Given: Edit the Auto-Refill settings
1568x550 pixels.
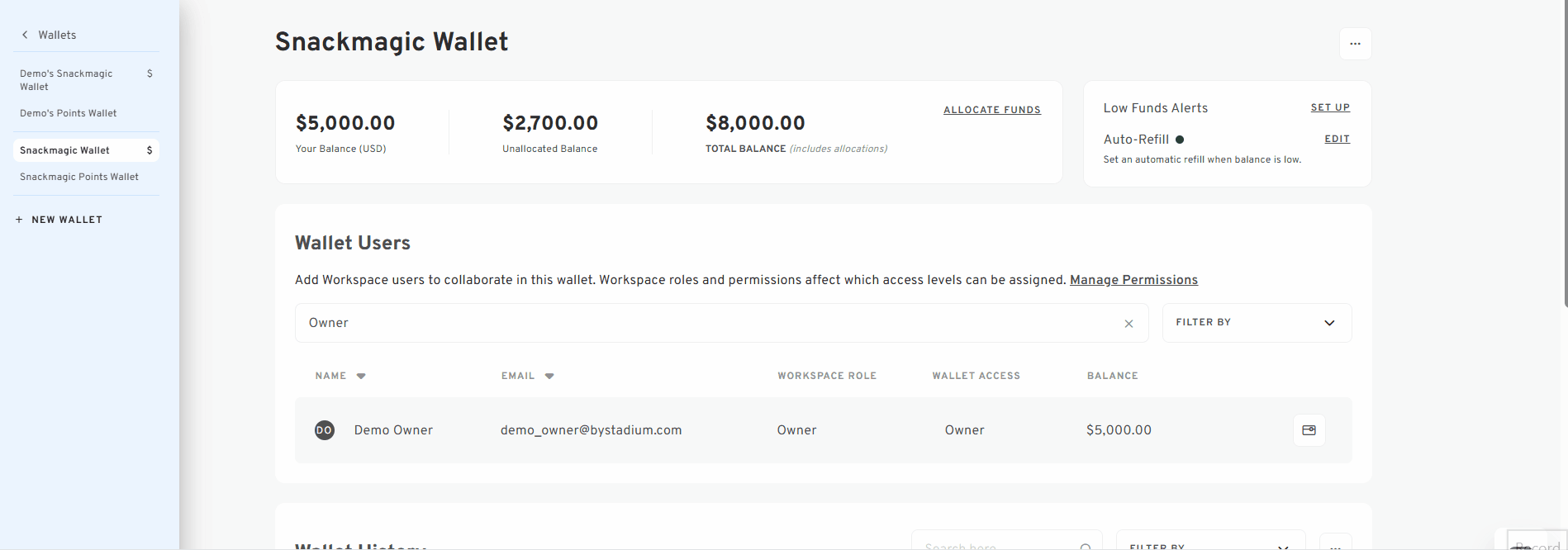Looking at the screenshot, I should tap(1337, 139).
